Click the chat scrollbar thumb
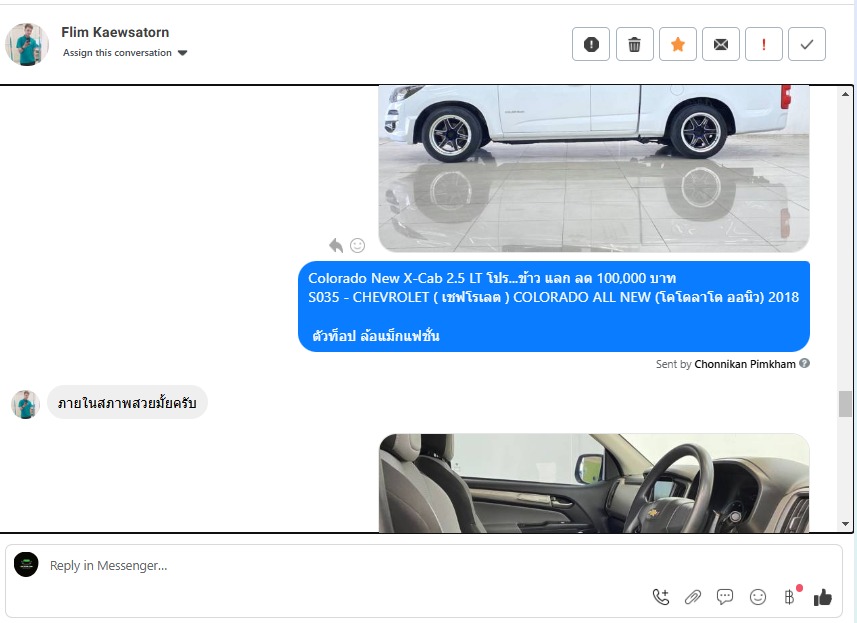The height and width of the screenshot is (623, 857). (845, 404)
